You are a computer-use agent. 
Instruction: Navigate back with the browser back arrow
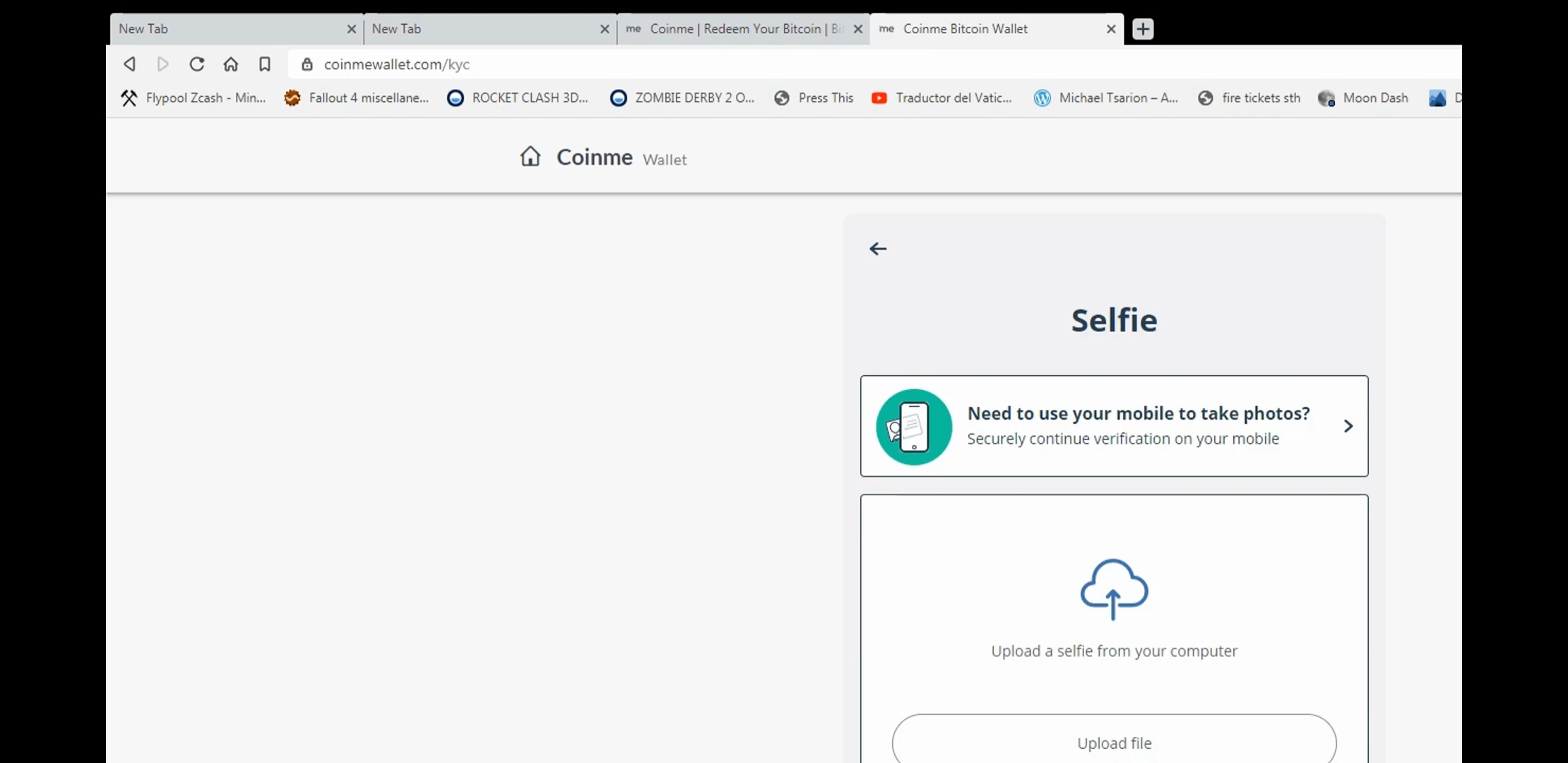pyautogui.click(x=129, y=64)
